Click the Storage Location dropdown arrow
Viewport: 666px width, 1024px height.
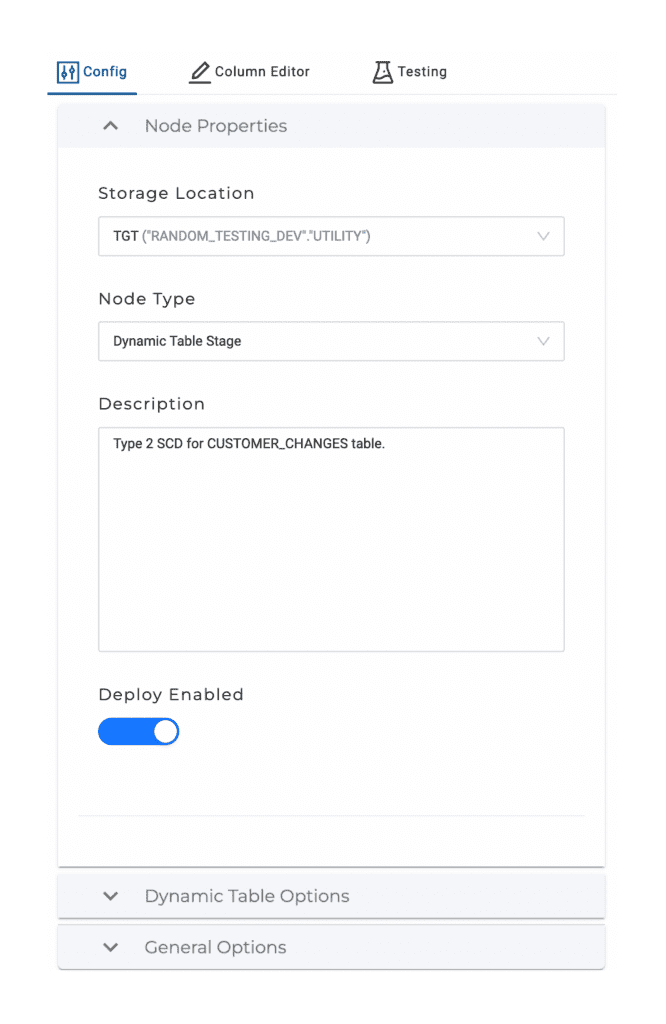tap(543, 236)
